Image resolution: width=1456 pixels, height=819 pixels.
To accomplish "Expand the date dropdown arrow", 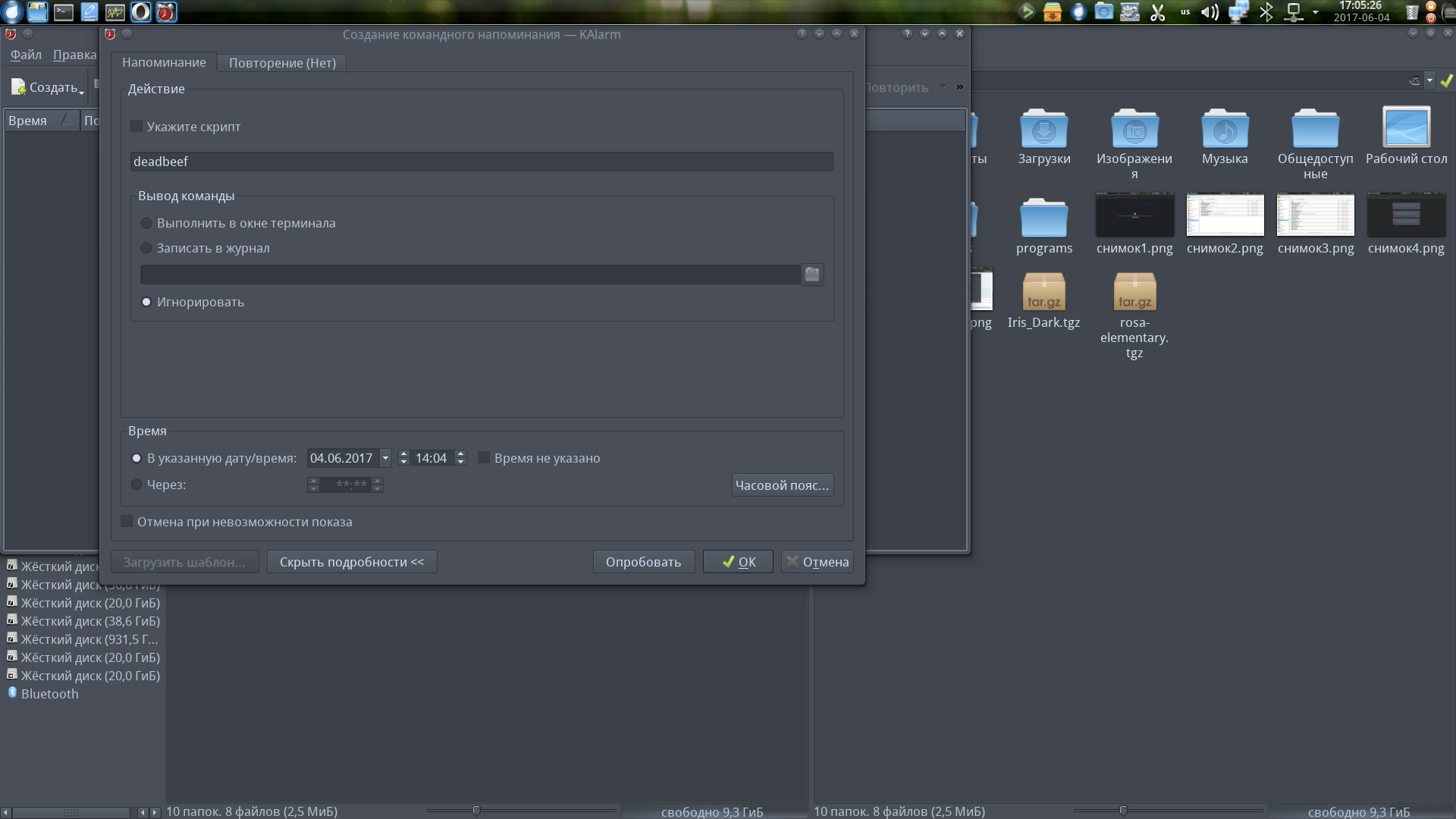I will 385,458.
